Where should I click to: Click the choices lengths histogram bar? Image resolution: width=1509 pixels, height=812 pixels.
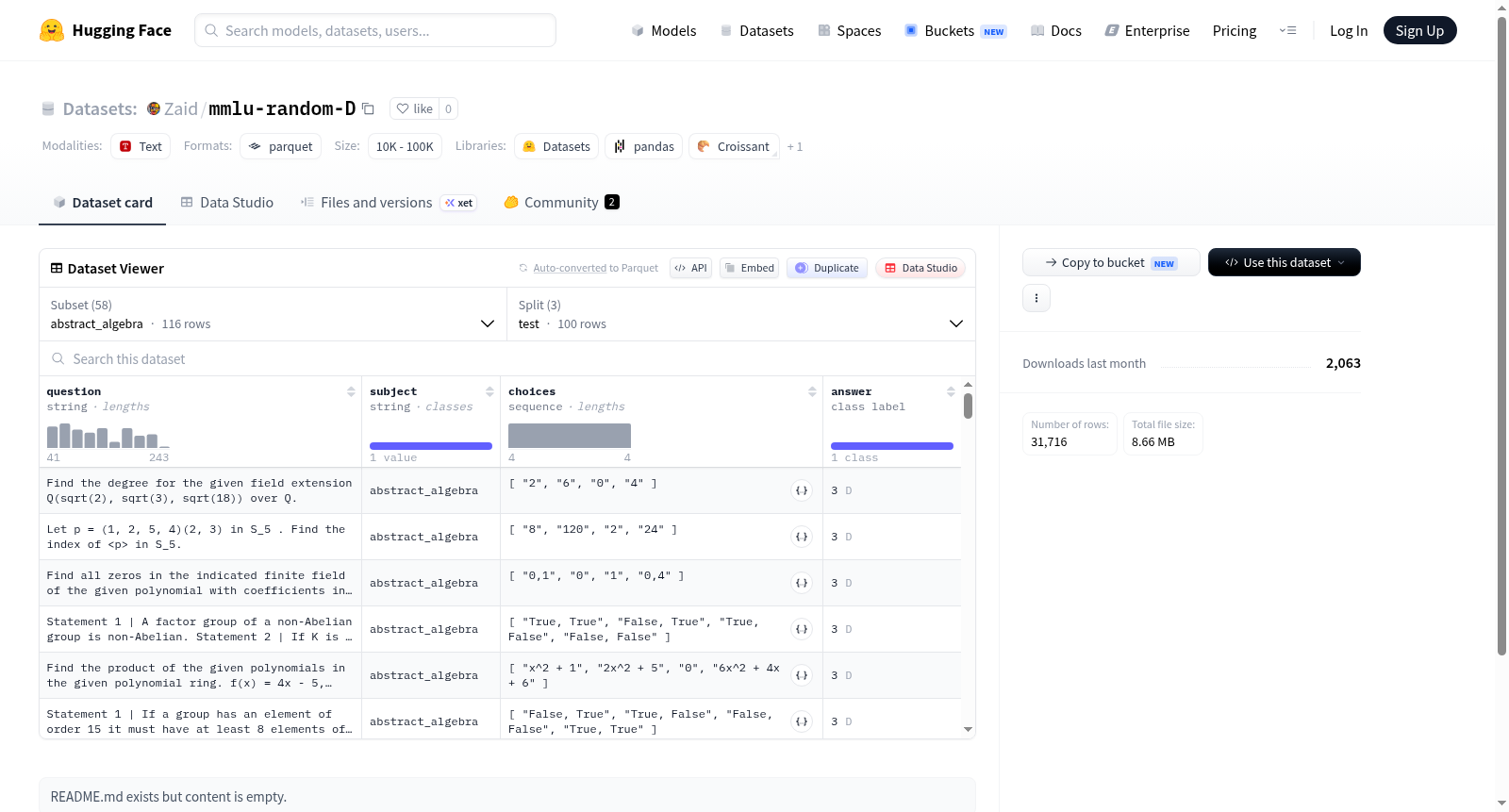(x=570, y=436)
